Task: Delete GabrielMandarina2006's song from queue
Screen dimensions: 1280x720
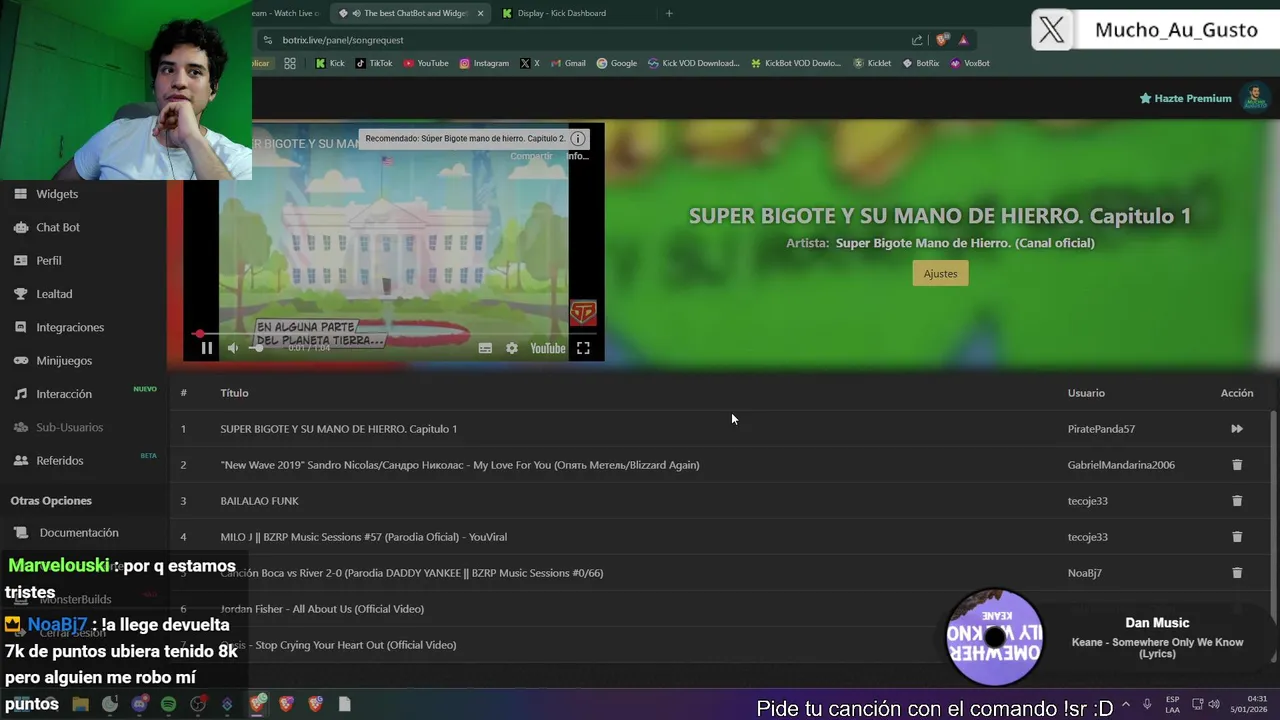Action: click(x=1237, y=465)
